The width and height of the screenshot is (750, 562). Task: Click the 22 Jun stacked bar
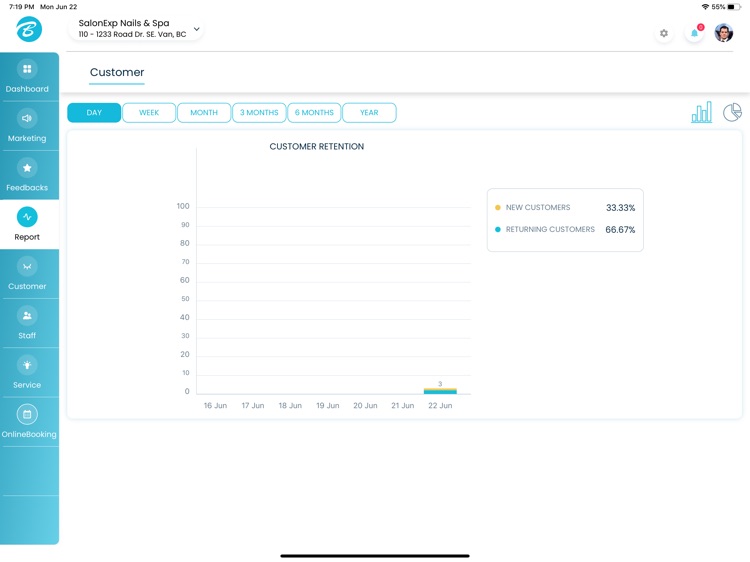click(x=440, y=391)
